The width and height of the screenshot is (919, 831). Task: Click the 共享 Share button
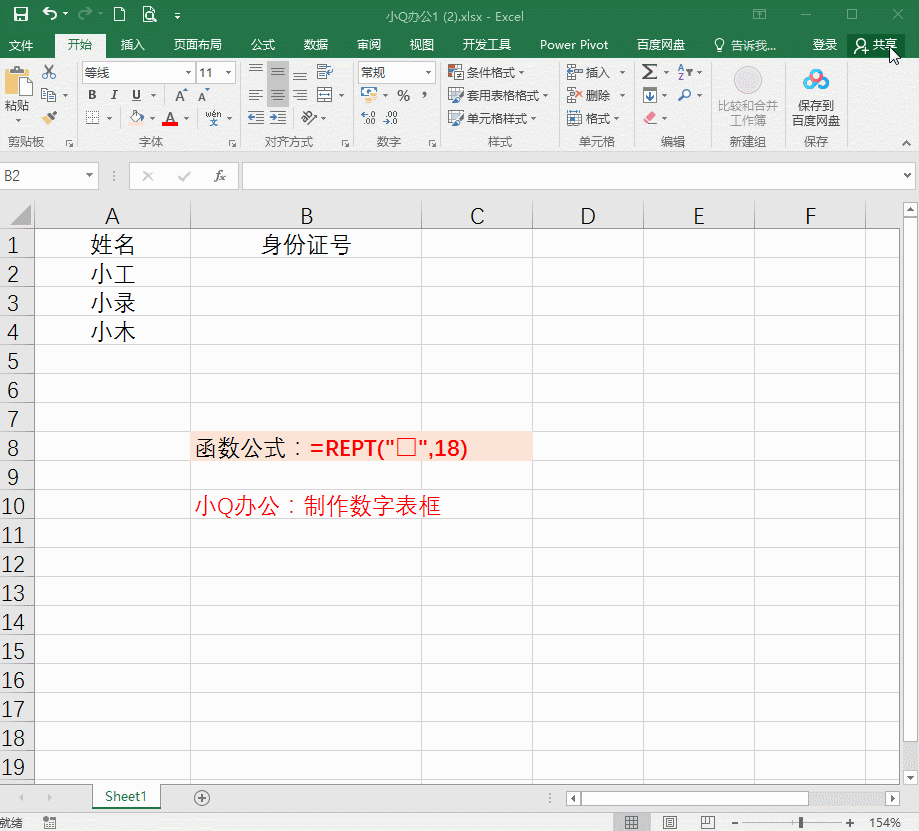(x=876, y=45)
